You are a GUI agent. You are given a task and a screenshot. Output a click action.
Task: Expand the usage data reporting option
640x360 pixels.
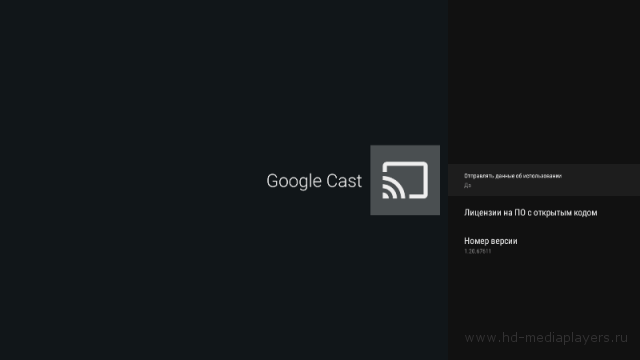[544, 180]
